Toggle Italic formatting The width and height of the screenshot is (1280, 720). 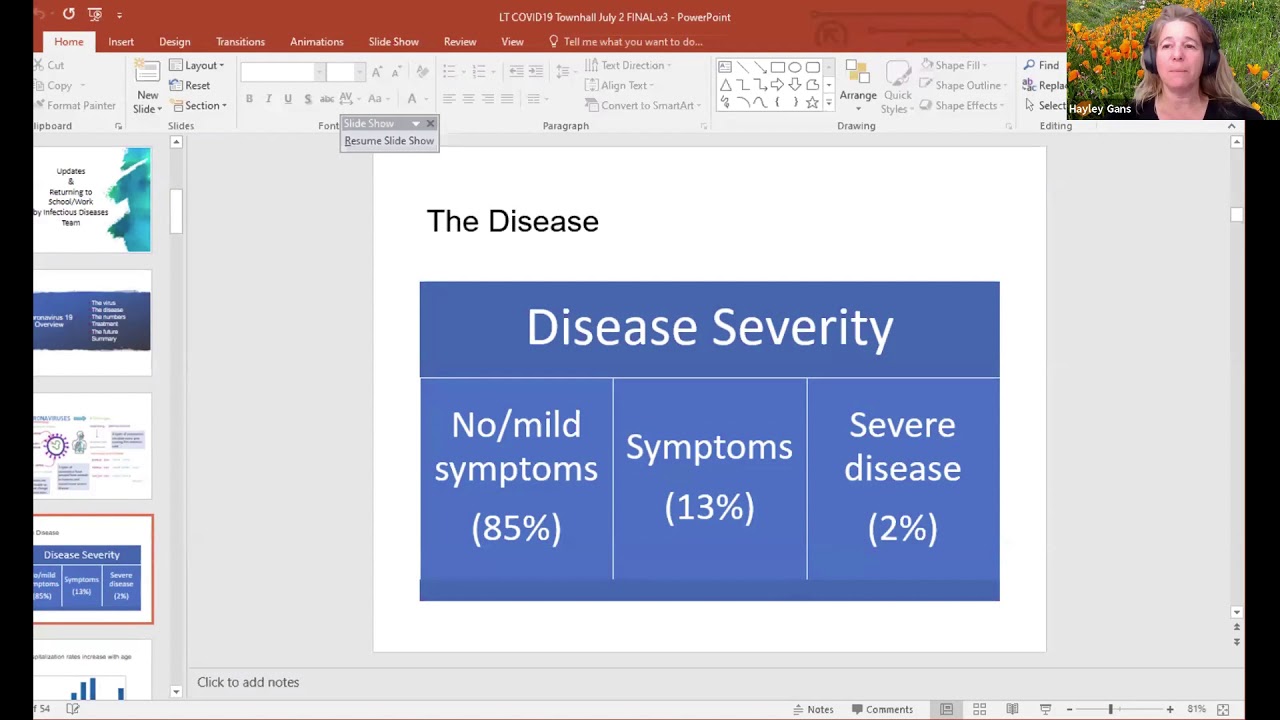point(268,99)
